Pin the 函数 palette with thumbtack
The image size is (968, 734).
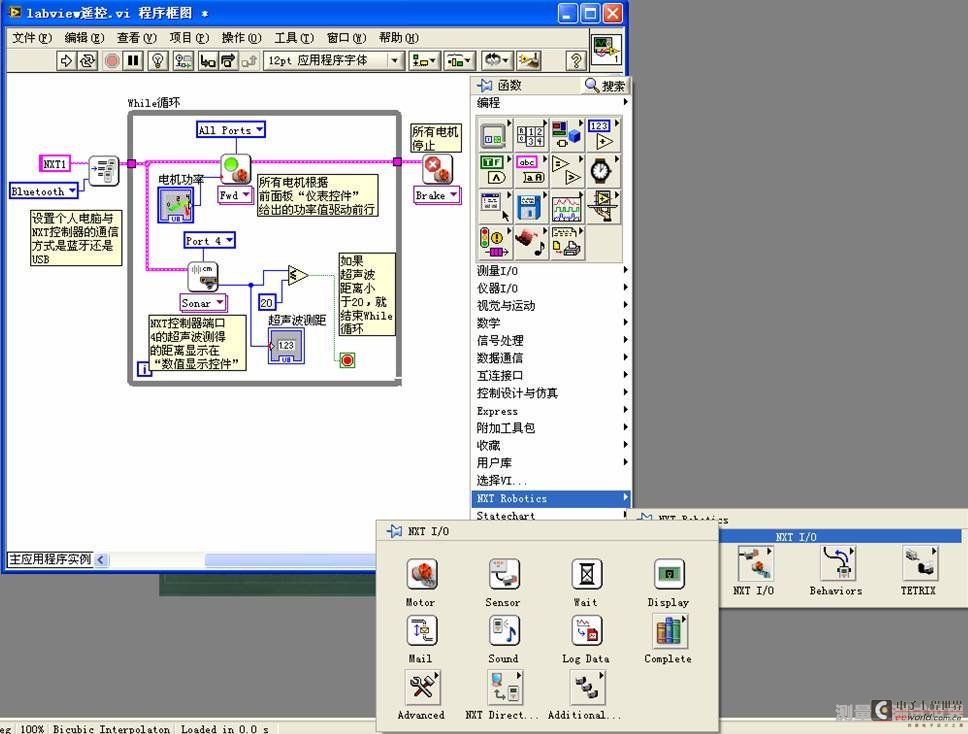click(485, 85)
